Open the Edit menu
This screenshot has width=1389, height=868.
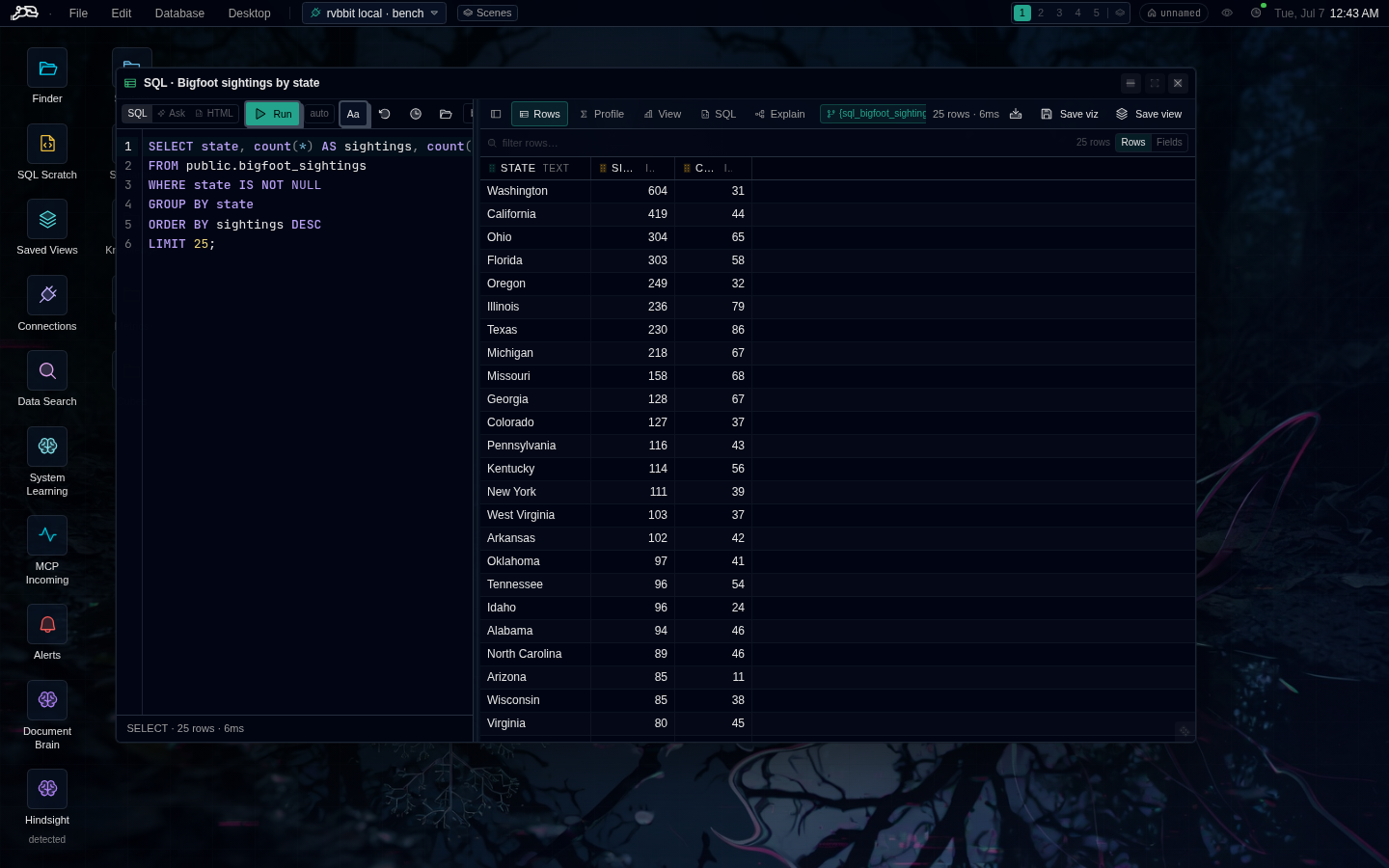pos(122,14)
